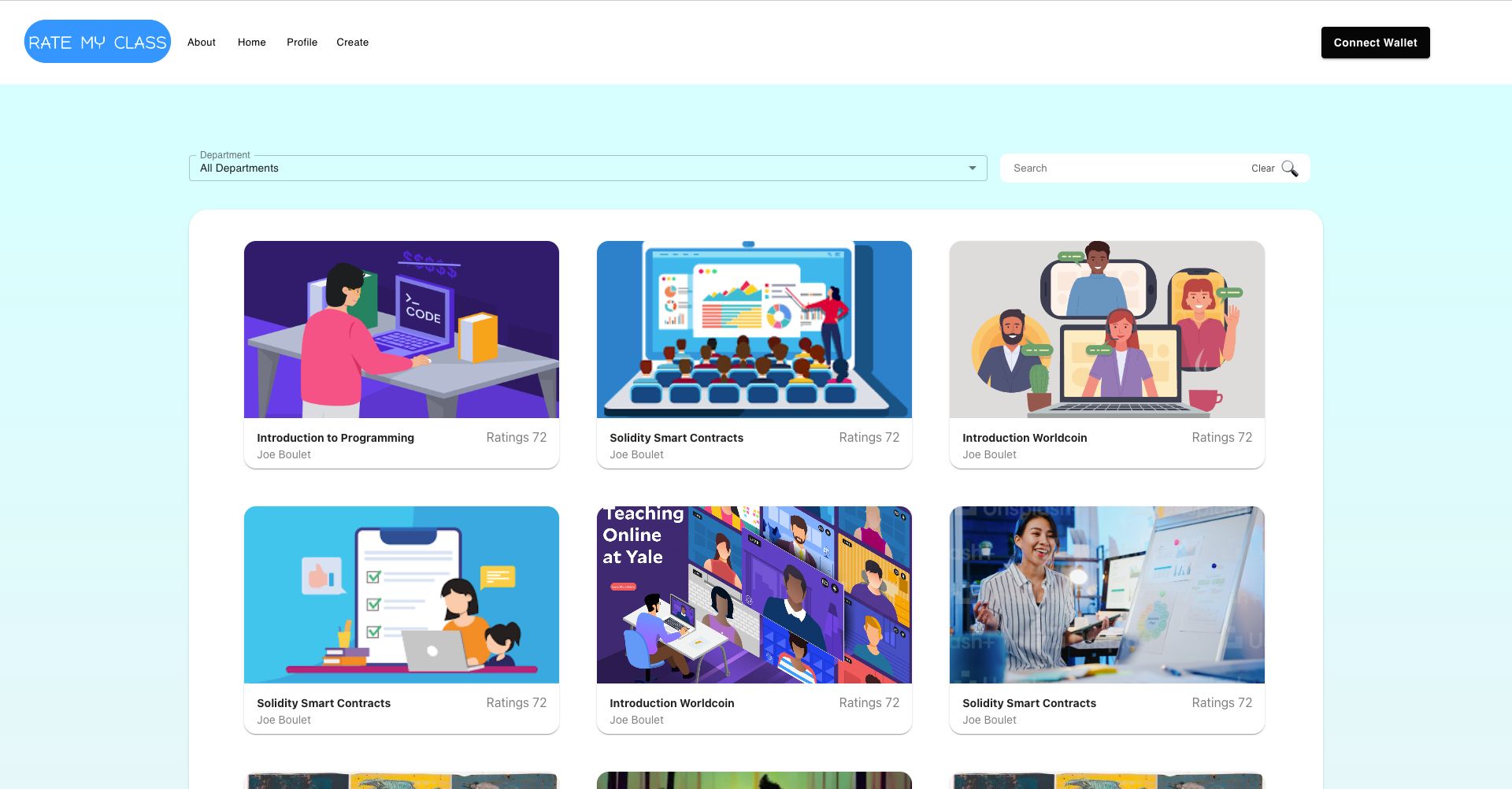
Task: Open Introduction to Programming card image
Action: tap(402, 329)
